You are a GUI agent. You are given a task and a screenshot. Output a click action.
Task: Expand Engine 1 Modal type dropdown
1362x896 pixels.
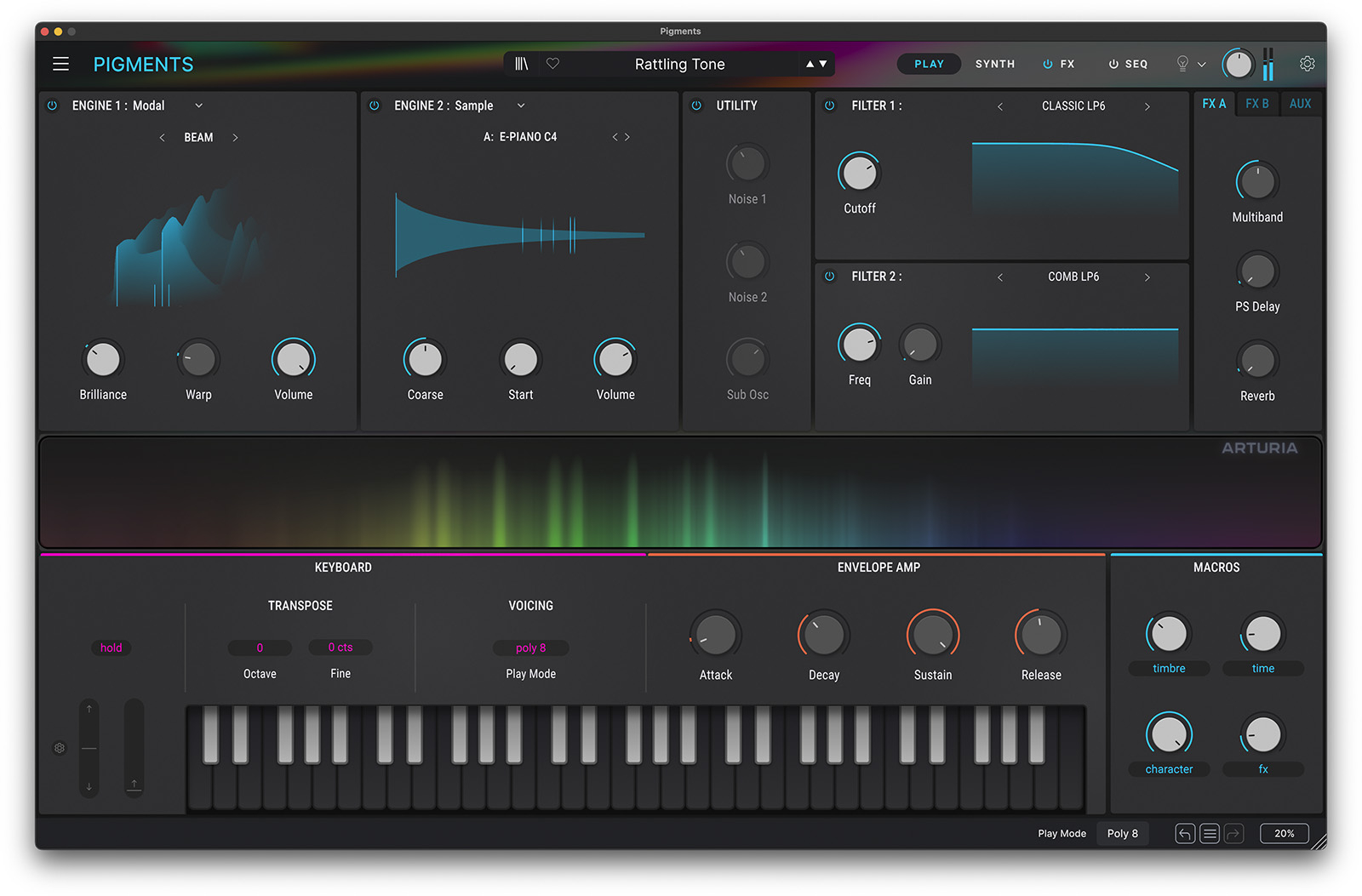click(198, 106)
